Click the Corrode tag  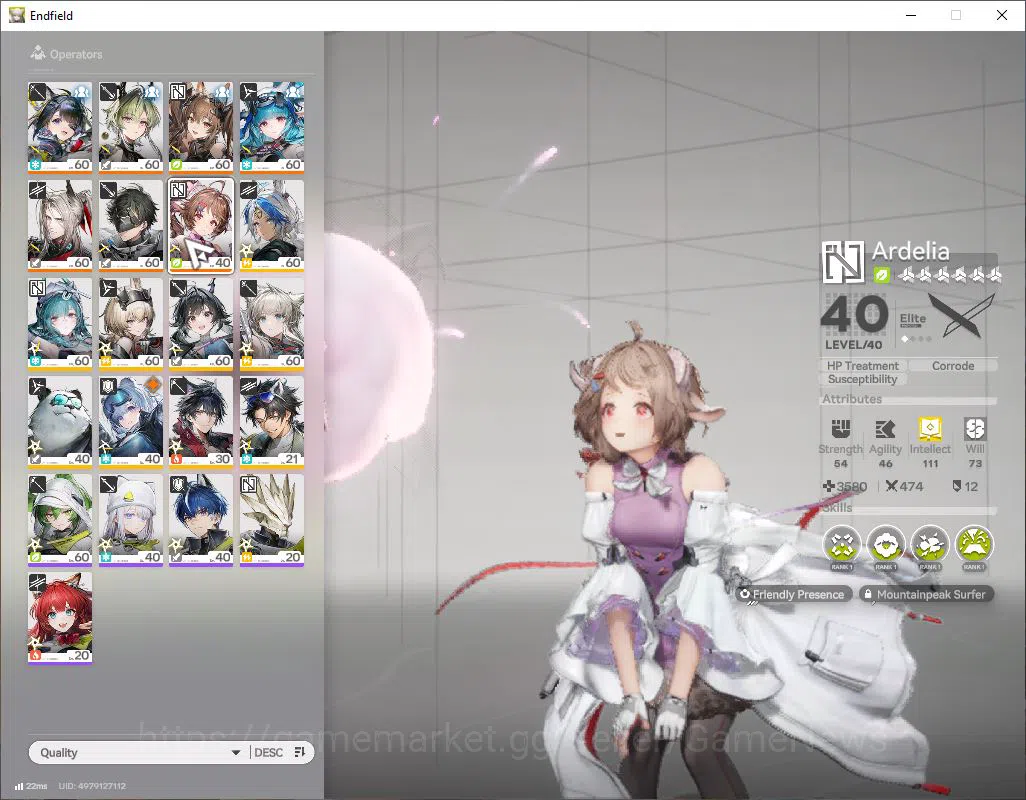pos(953,366)
